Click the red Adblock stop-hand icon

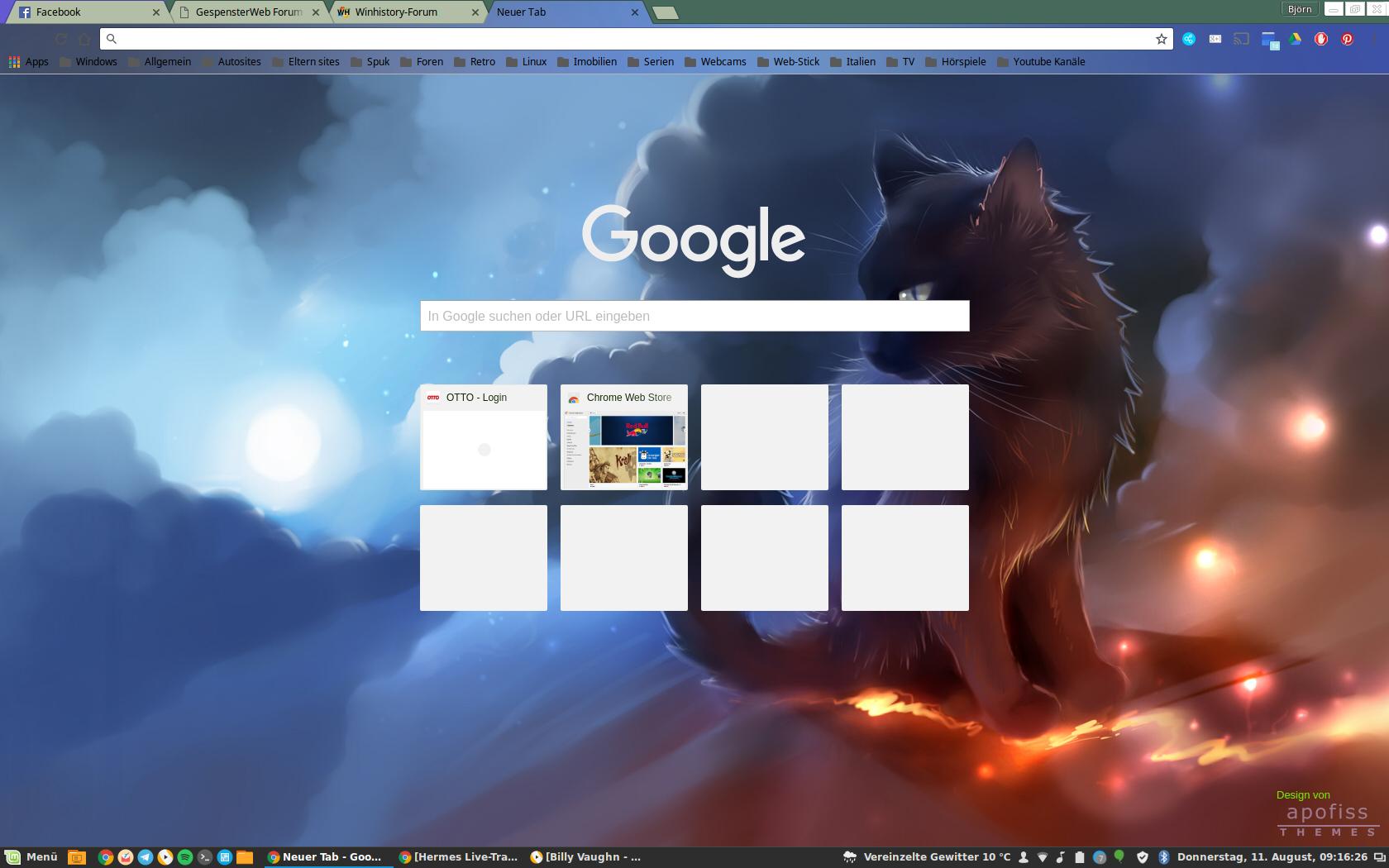click(x=1321, y=39)
